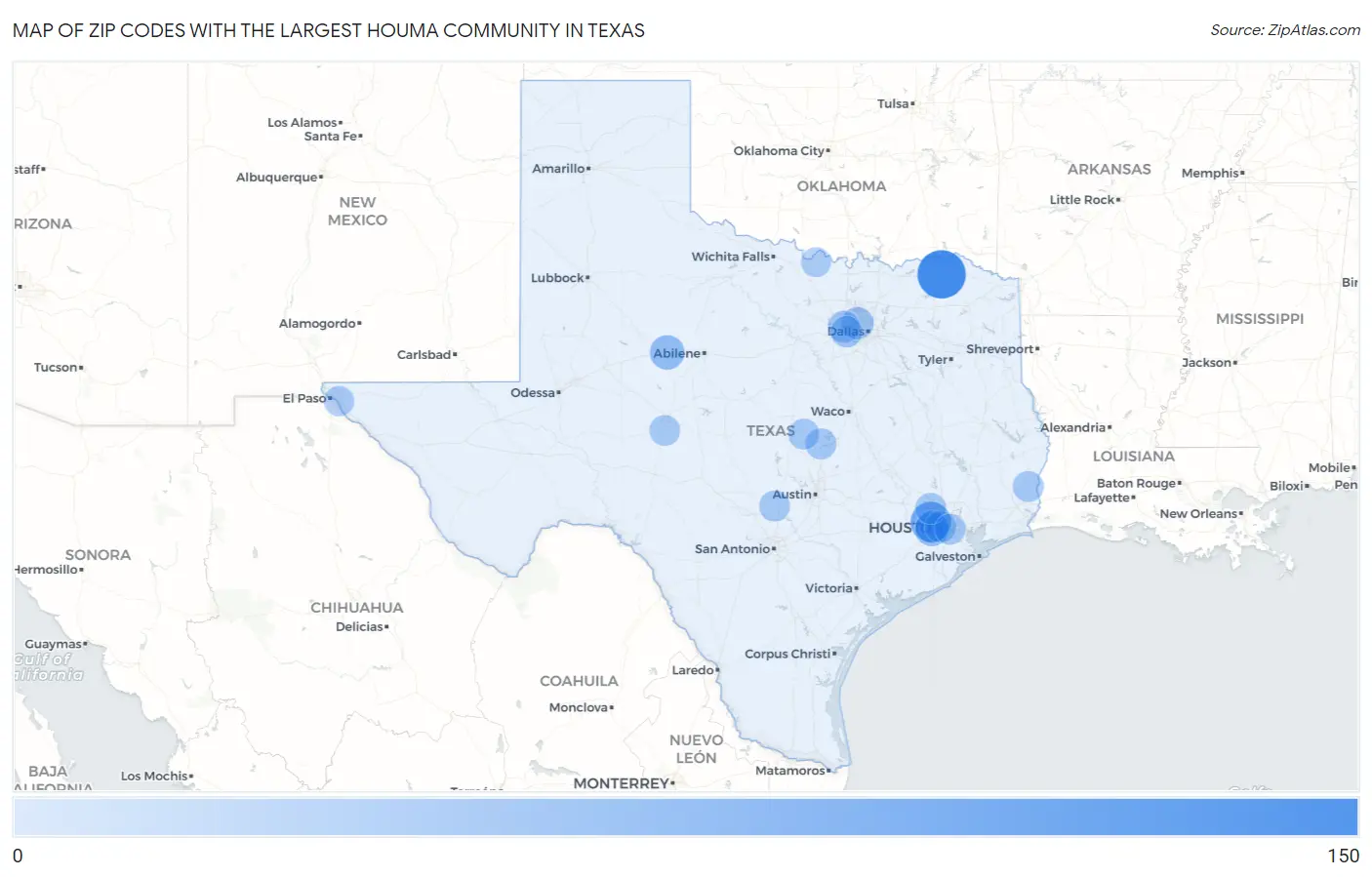The height and width of the screenshot is (877, 1372).
Task: Click the Baton Rouge city label
Action: [1136, 484]
